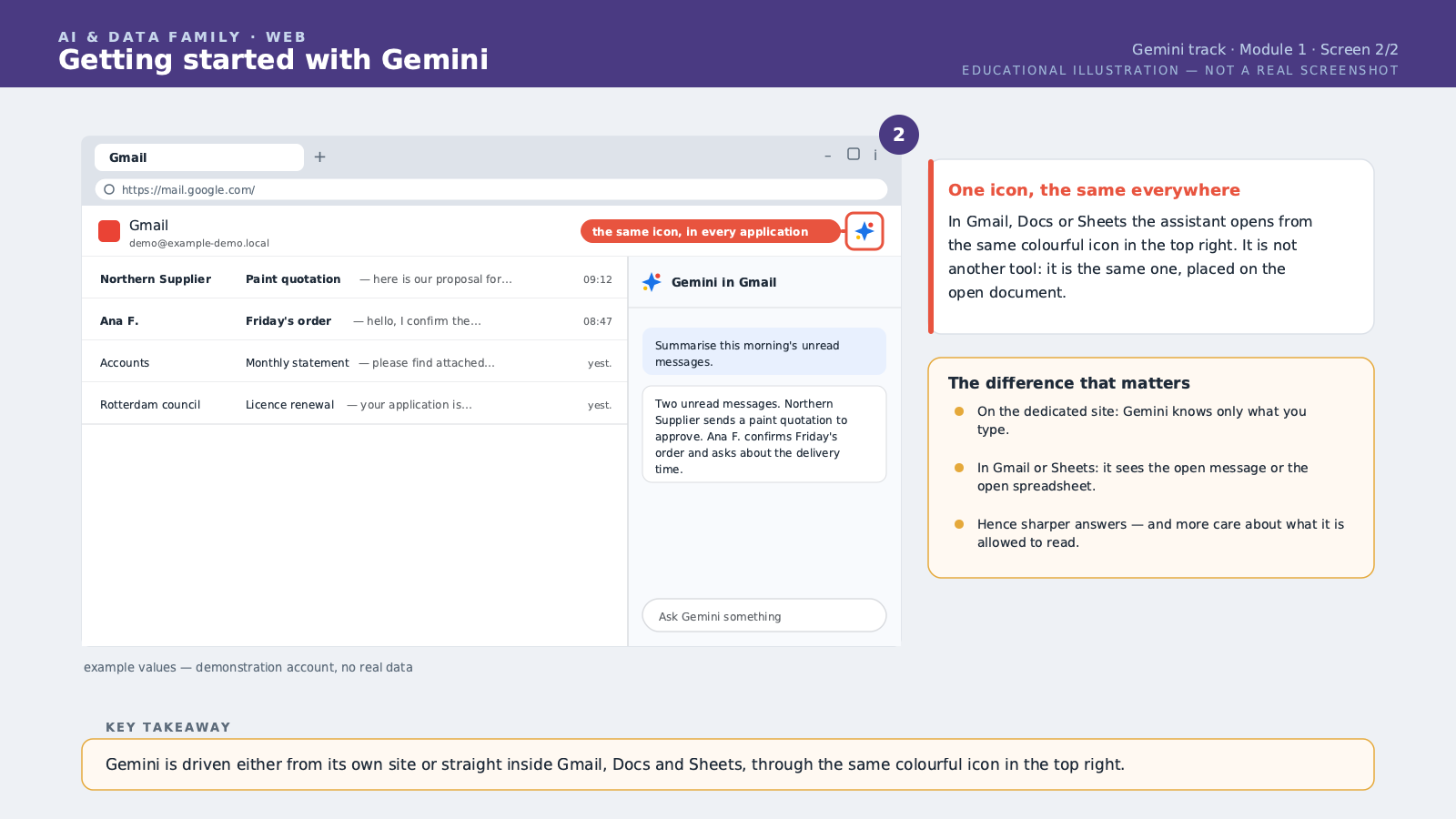The image size is (1456, 819).
Task: Click the 'Hence sharper answers' bullet
Action: tap(1160, 533)
